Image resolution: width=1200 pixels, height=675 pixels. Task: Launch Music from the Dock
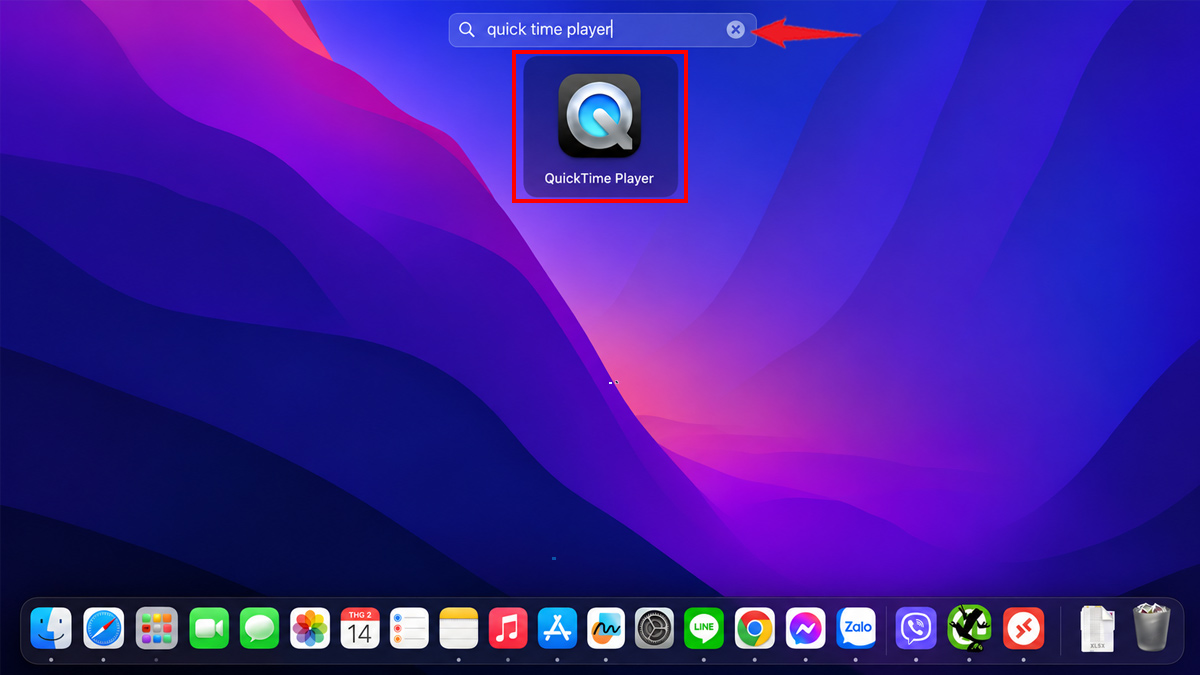pos(508,628)
